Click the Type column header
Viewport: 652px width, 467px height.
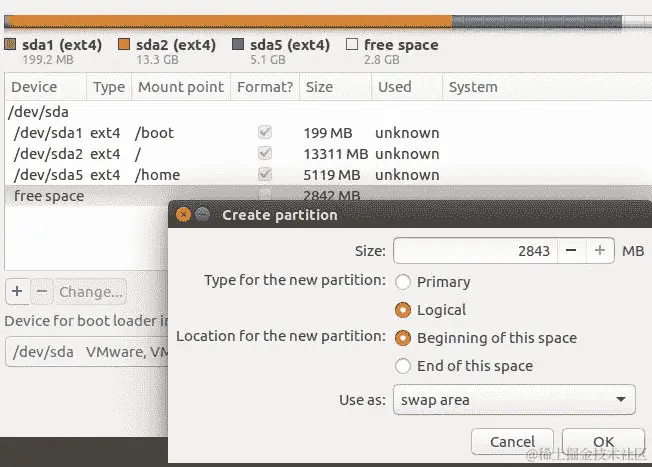(109, 87)
